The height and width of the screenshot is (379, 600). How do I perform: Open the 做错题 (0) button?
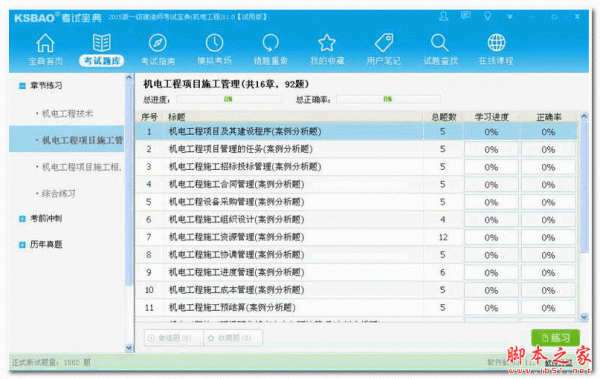[x=173, y=338]
